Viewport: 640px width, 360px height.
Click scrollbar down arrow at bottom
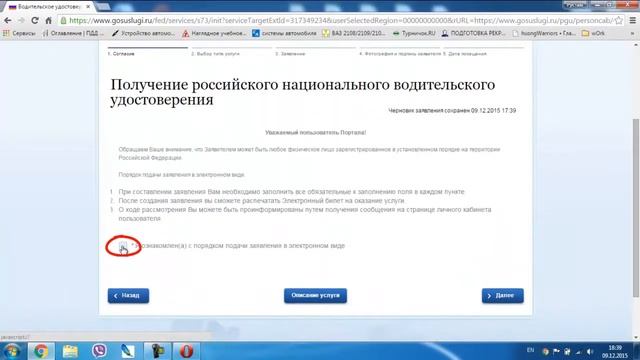click(636, 337)
